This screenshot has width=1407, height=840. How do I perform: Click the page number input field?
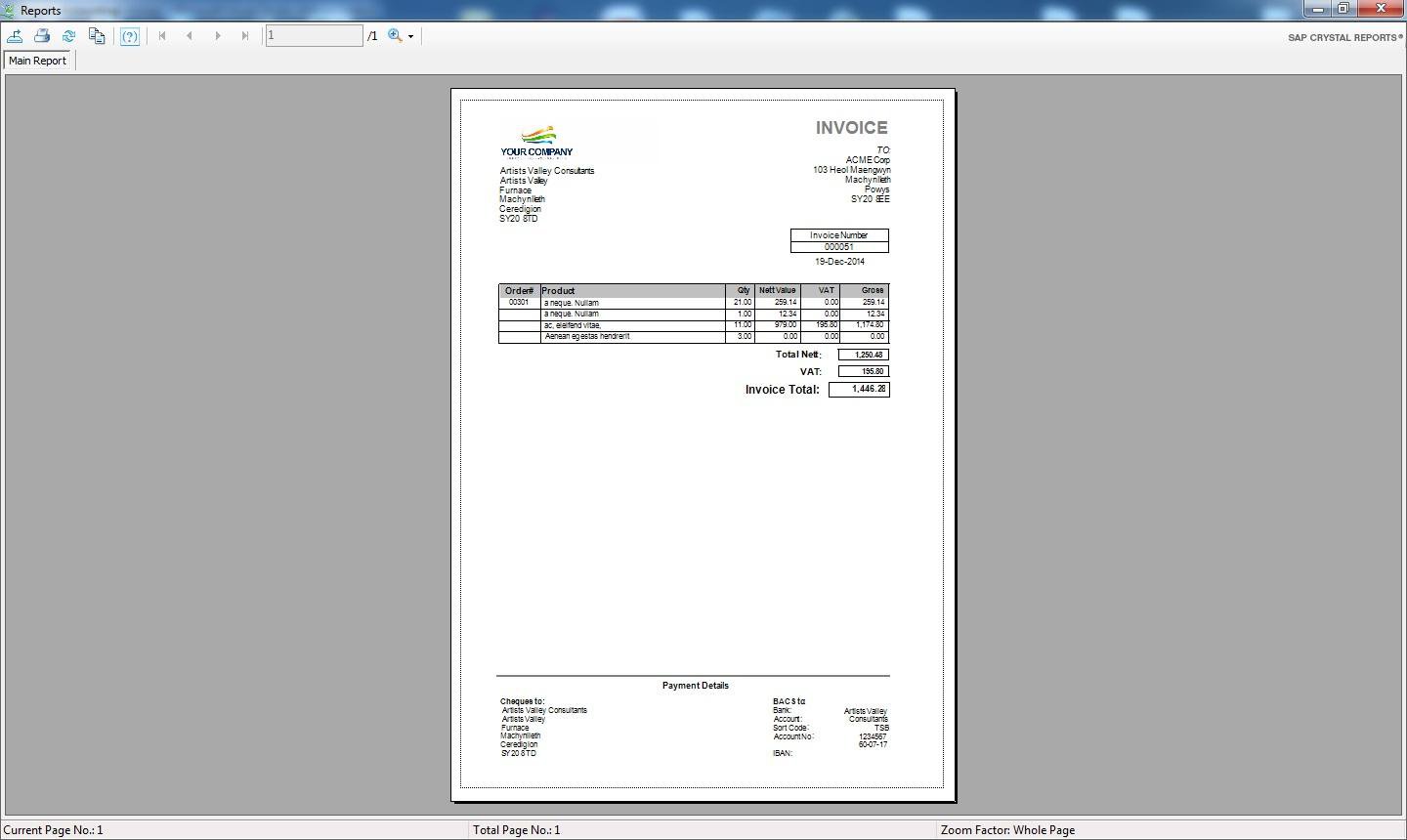(x=314, y=36)
